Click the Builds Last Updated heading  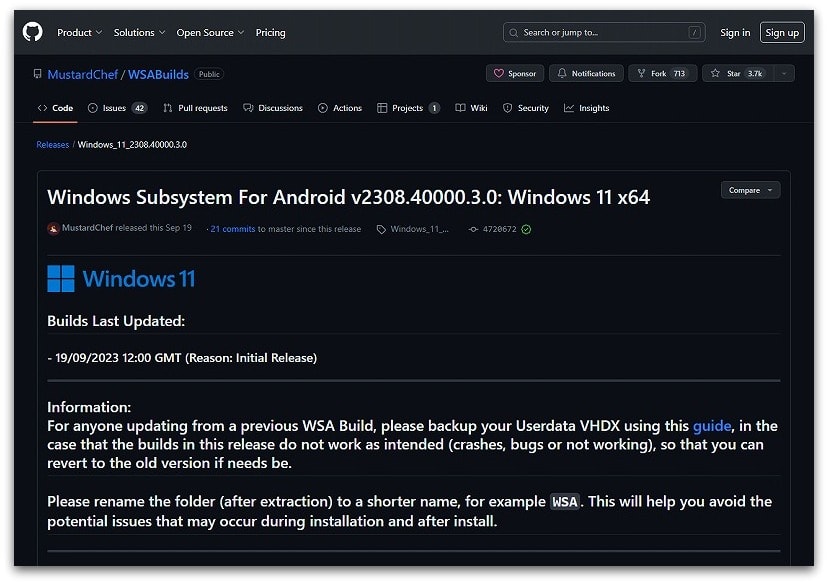pyautogui.click(x=116, y=321)
